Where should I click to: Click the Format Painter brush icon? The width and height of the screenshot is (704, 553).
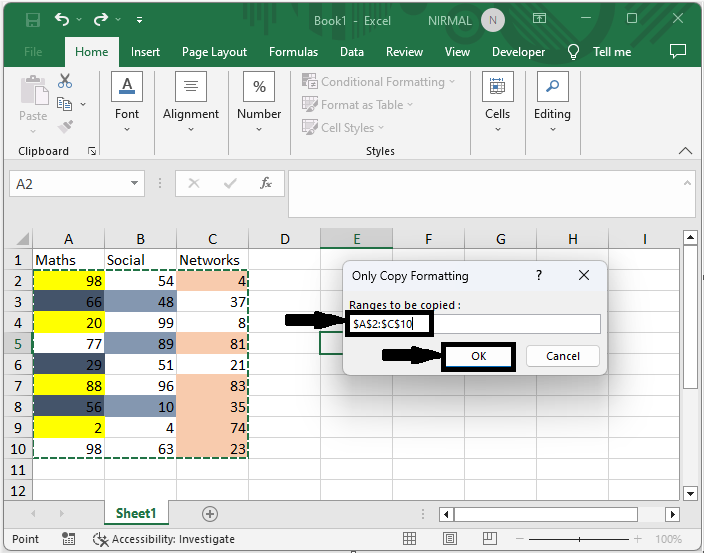point(65,127)
